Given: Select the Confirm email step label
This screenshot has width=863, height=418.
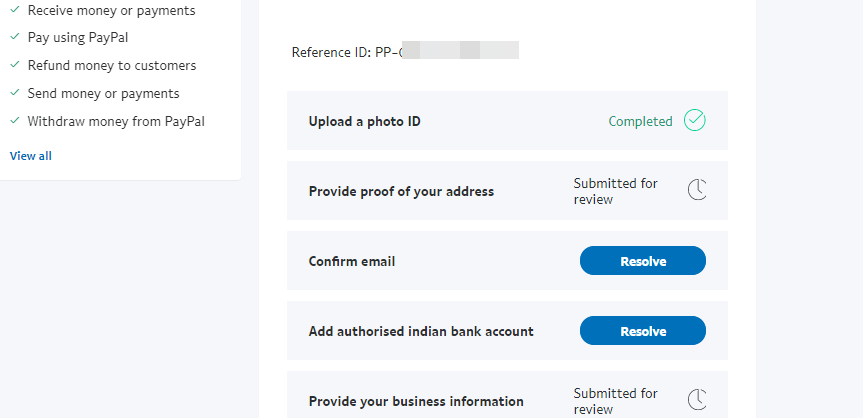Looking at the screenshot, I should [352, 262].
